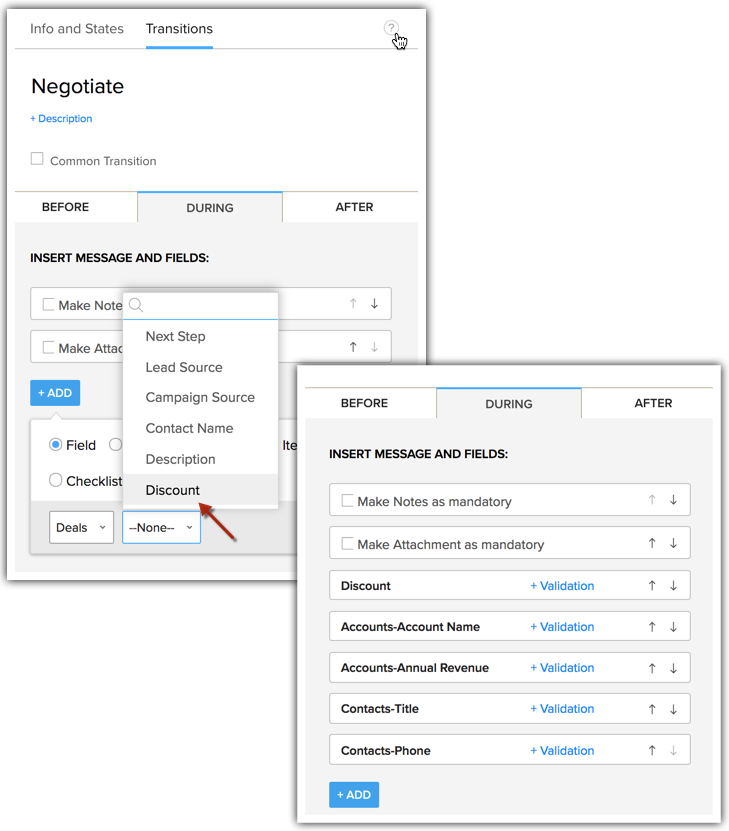Click the + Description link
The width and height of the screenshot is (729, 831).
coord(61,119)
